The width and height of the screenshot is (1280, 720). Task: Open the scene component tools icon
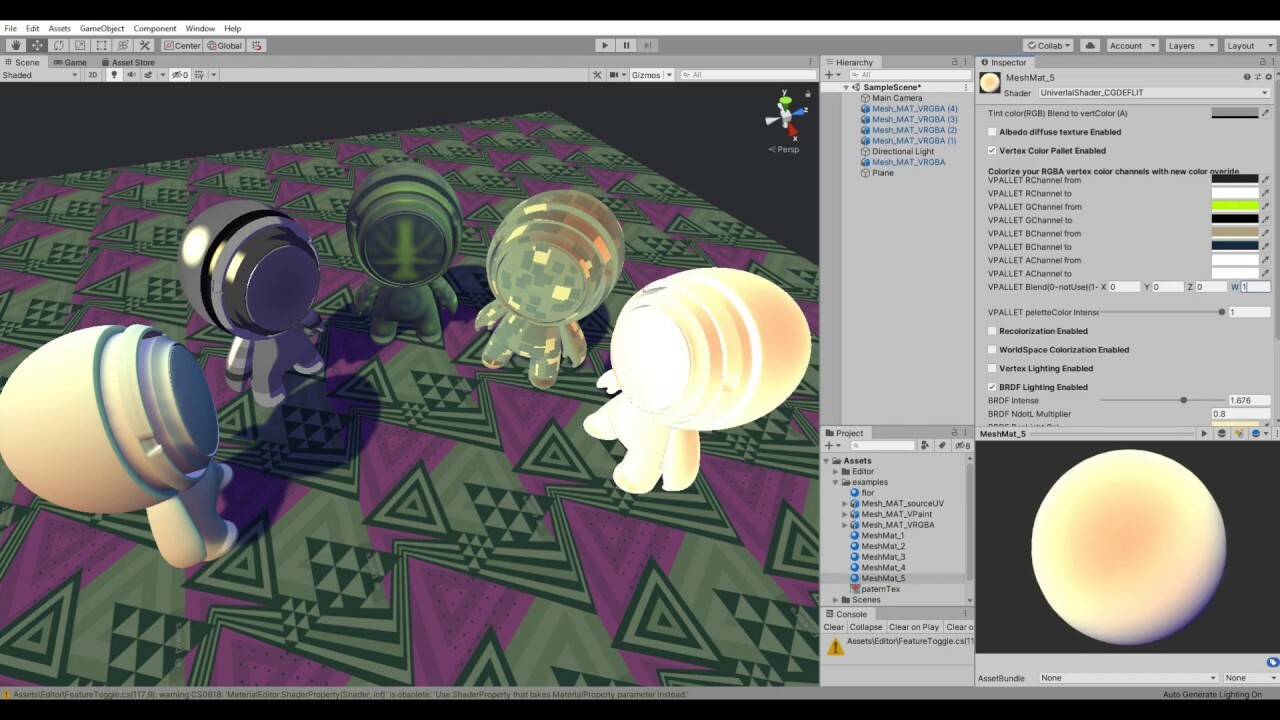point(598,75)
